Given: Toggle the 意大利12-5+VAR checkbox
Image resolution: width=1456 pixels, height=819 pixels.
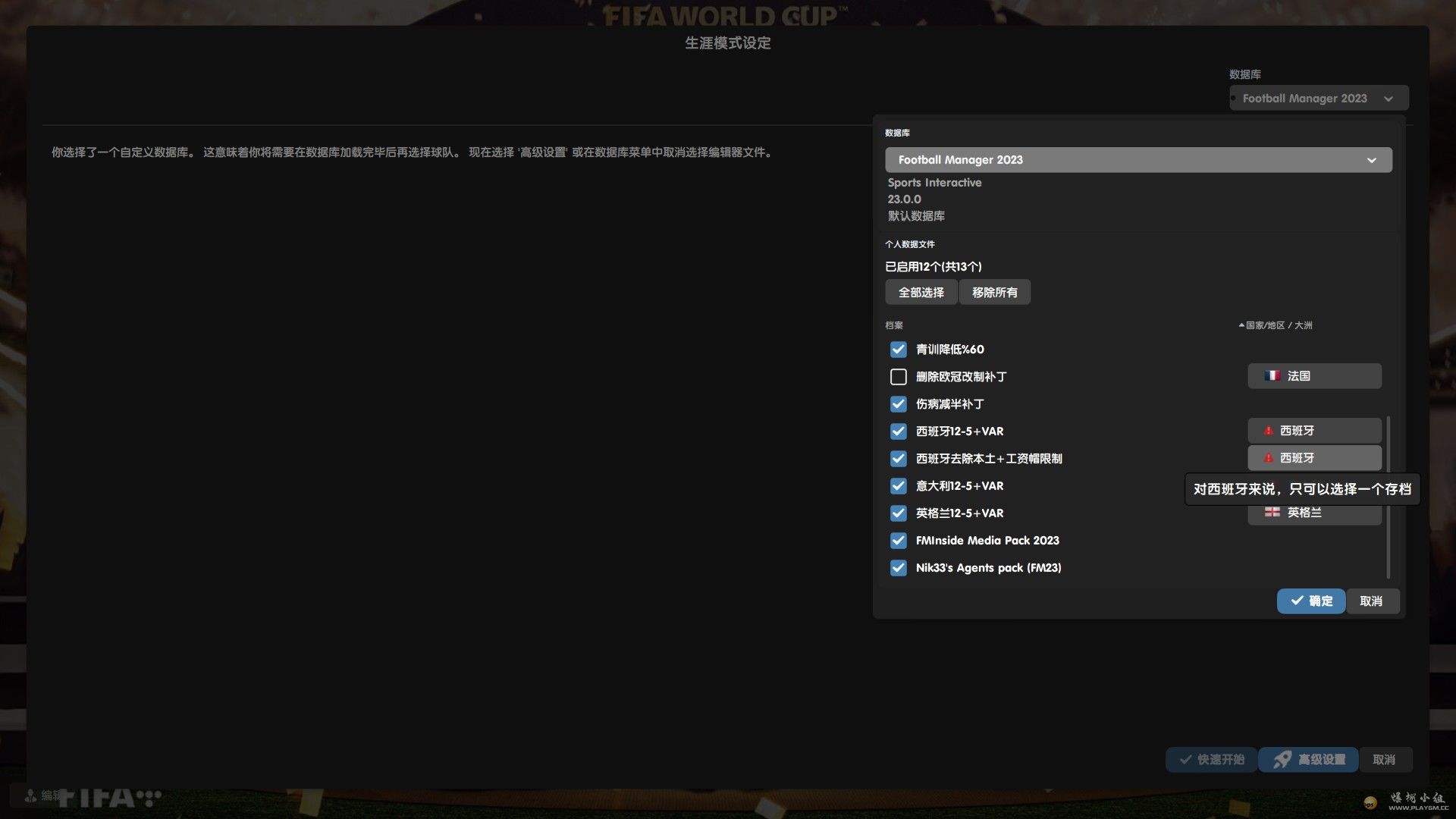Looking at the screenshot, I should click(898, 486).
